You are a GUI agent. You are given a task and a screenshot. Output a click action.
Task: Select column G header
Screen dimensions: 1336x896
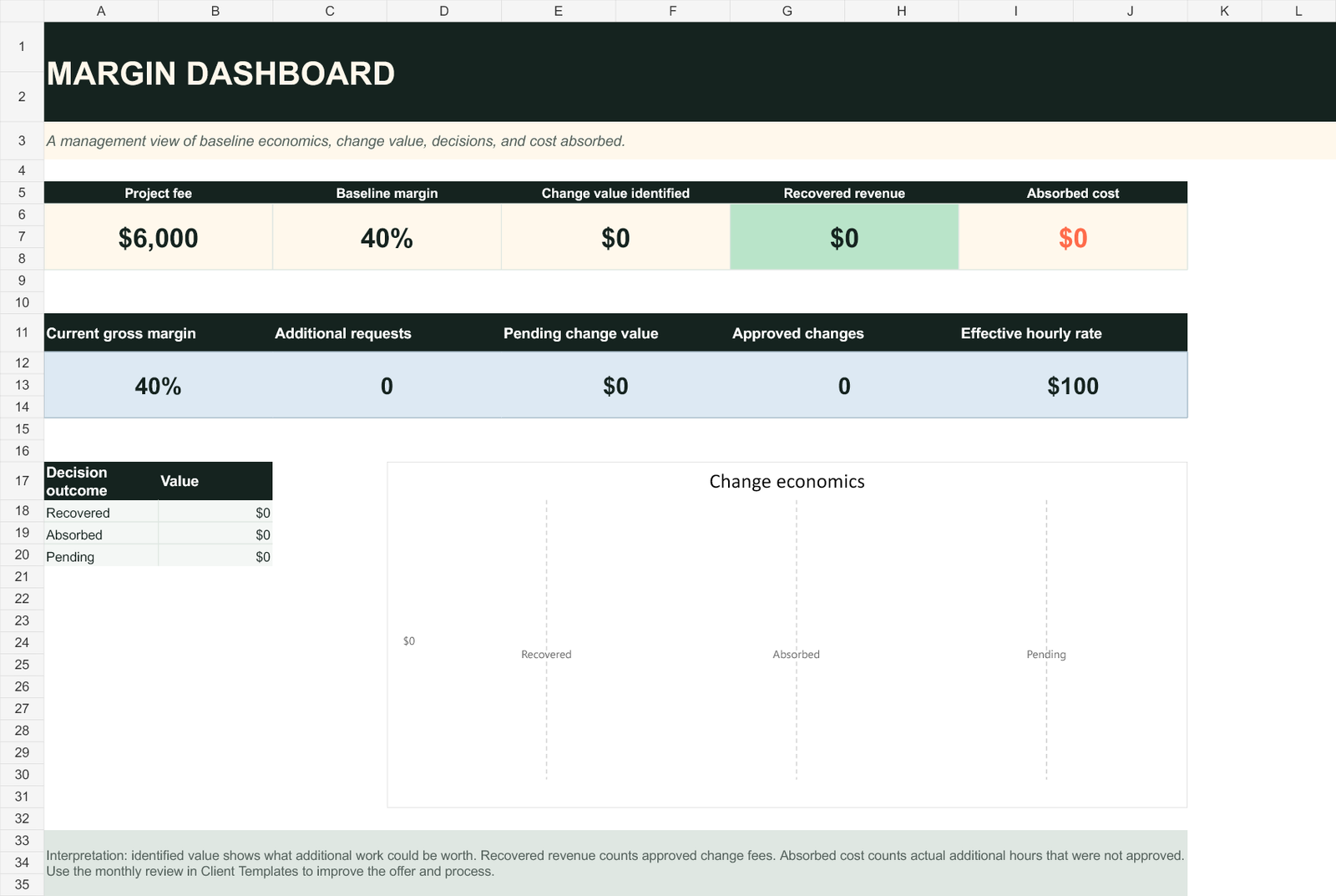coord(787,11)
